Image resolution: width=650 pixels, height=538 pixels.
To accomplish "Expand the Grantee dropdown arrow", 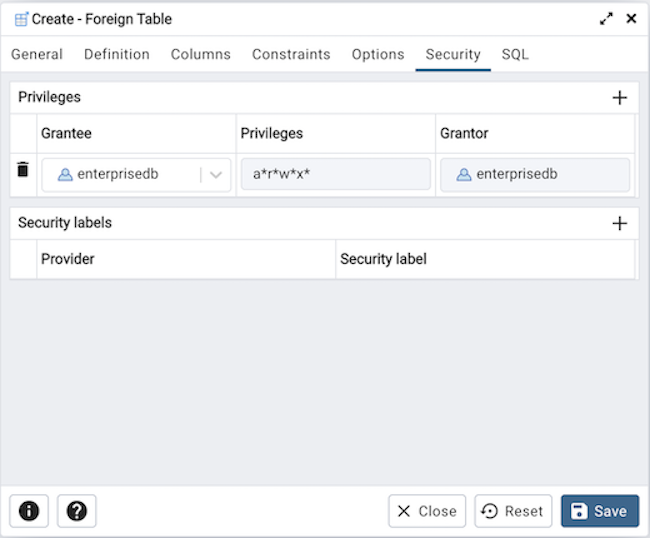I will pos(216,175).
